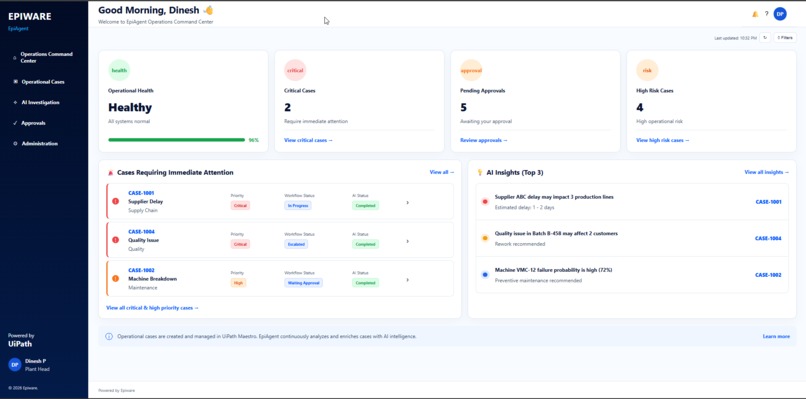
Task: Follow the View high risk cases link
Action: tap(663, 140)
